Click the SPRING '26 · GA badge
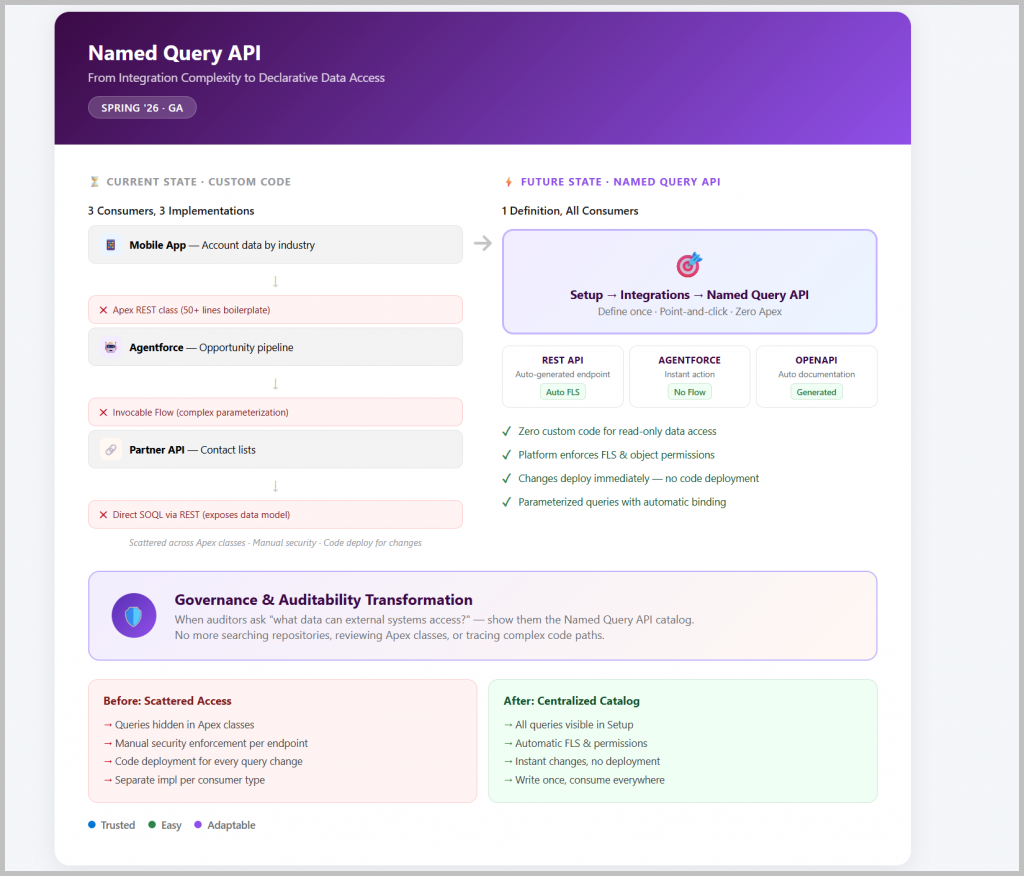This screenshot has height=876, width=1024. [x=142, y=107]
